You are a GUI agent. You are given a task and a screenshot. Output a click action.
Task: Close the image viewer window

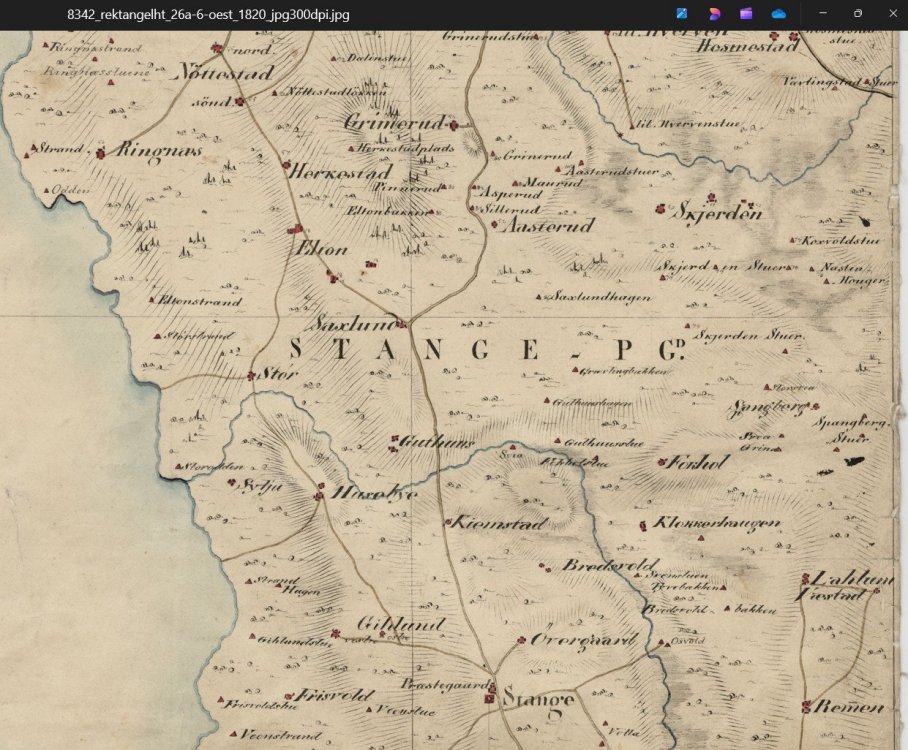pyautogui.click(x=891, y=14)
